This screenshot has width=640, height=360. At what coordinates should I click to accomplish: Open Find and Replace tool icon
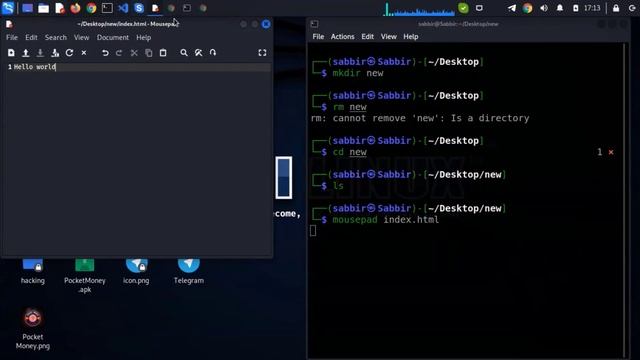coord(198,53)
